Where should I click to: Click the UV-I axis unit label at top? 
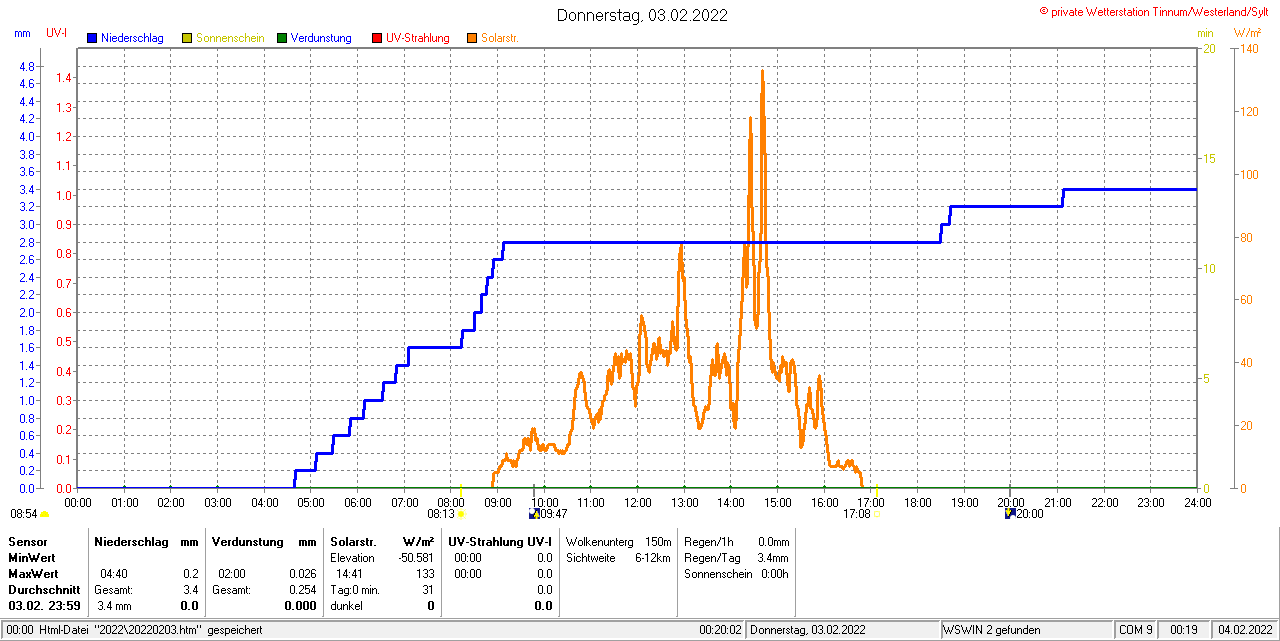[x=57, y=33]
